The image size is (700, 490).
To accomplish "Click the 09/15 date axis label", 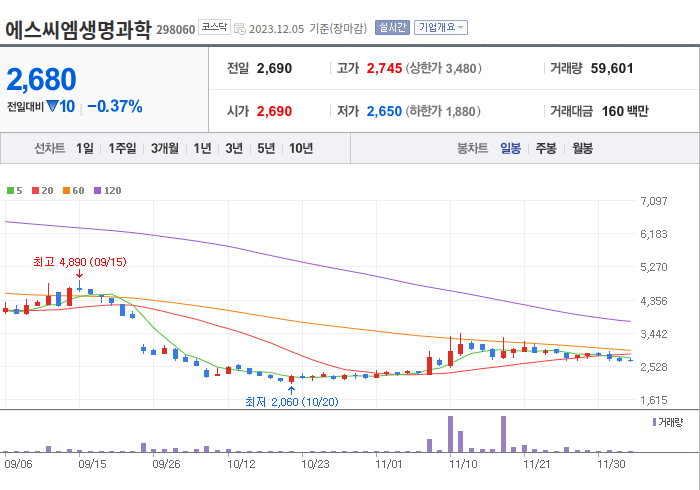I will click(x=92, y=464).
